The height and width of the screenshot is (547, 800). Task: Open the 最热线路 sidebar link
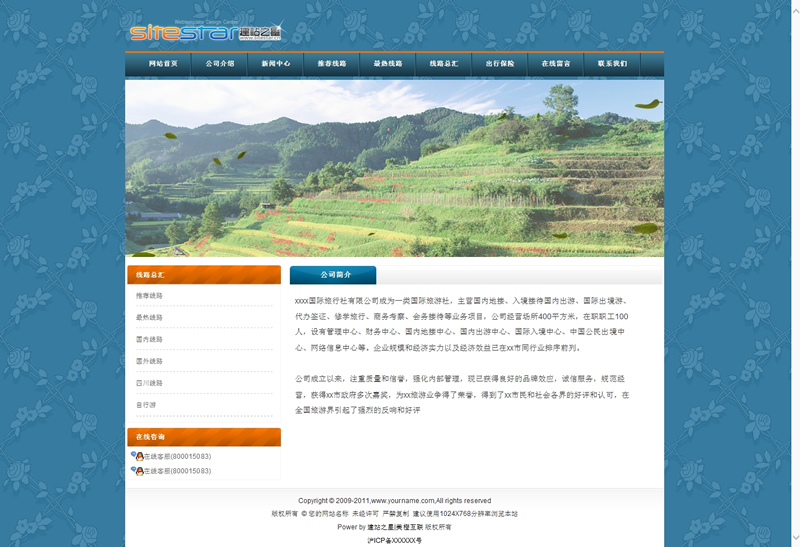pos(150,318)
